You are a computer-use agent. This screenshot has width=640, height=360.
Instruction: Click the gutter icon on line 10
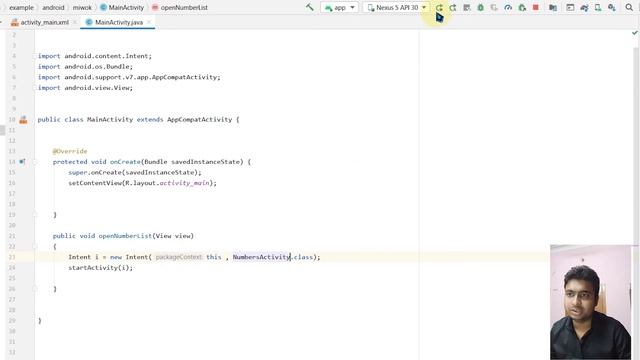[x=23, y=120]
